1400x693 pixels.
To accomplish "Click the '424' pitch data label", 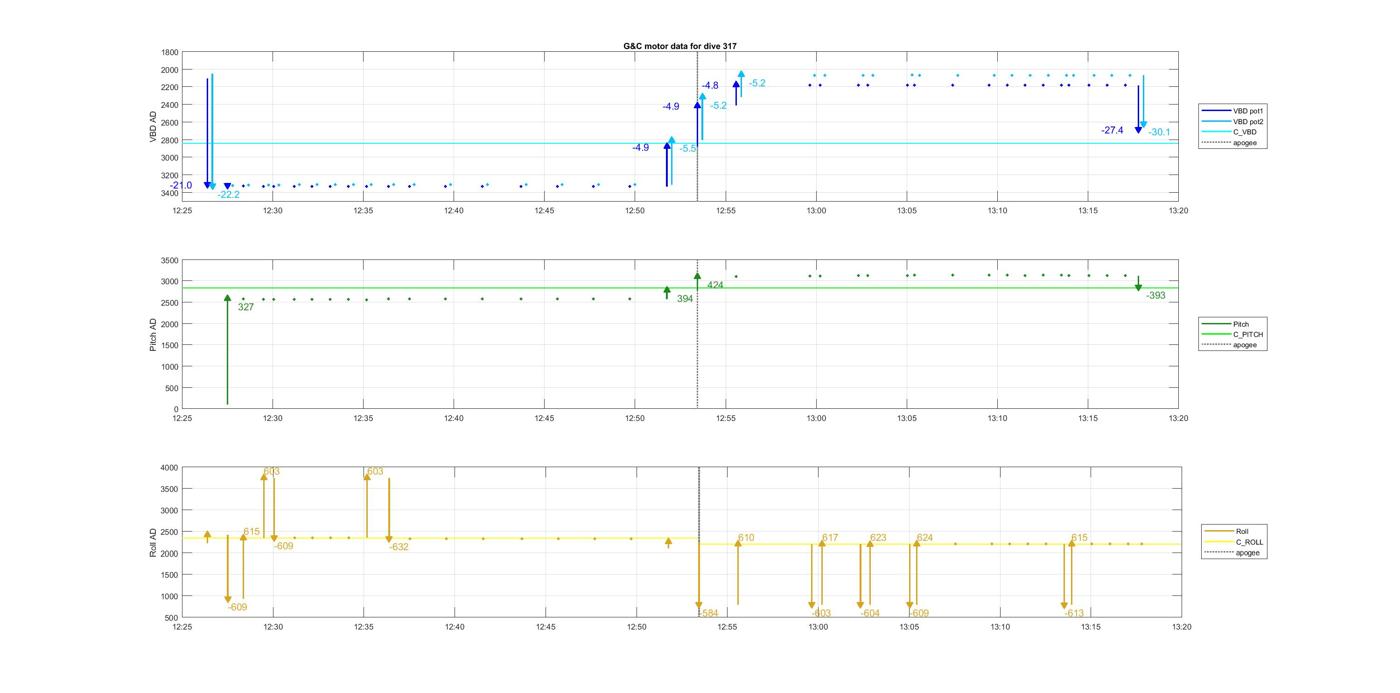I will tap(715, 285).
